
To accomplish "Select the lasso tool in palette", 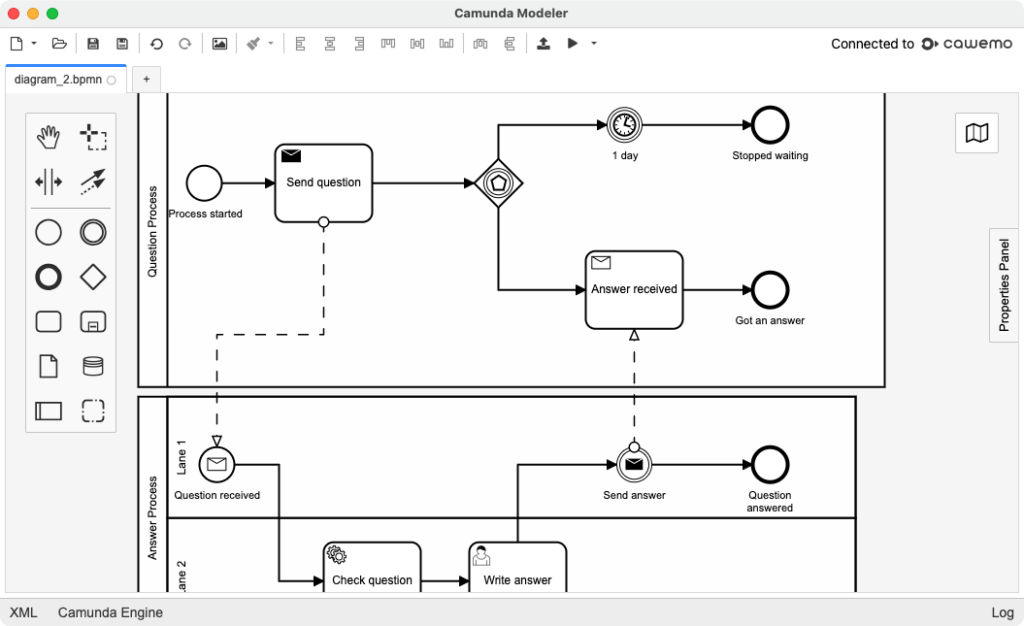I will point(93,137).
